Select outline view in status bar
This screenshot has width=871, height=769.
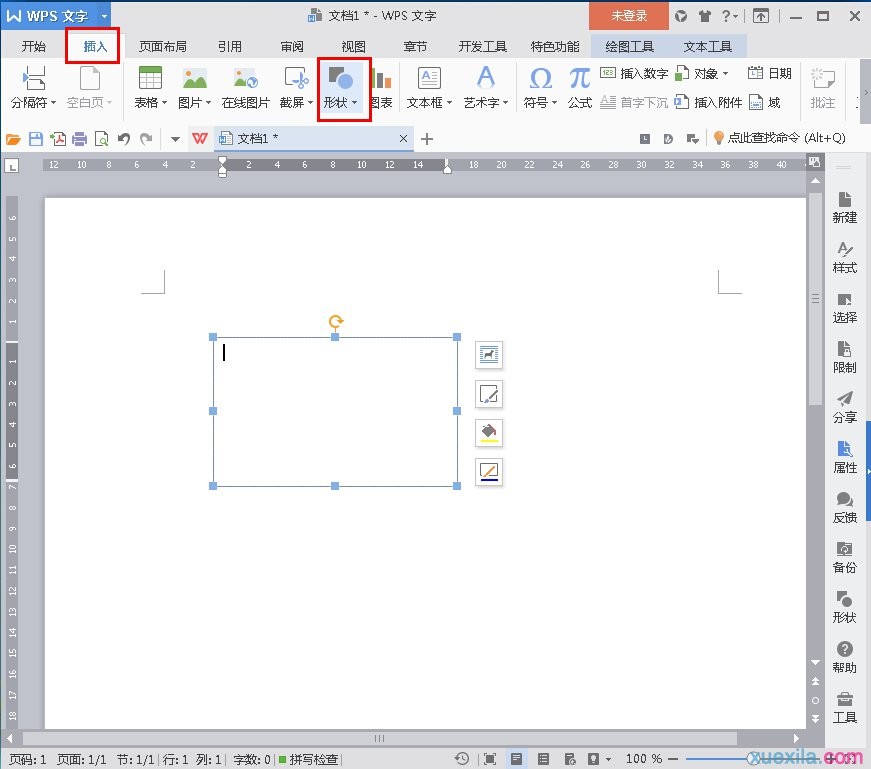point(543,758)
